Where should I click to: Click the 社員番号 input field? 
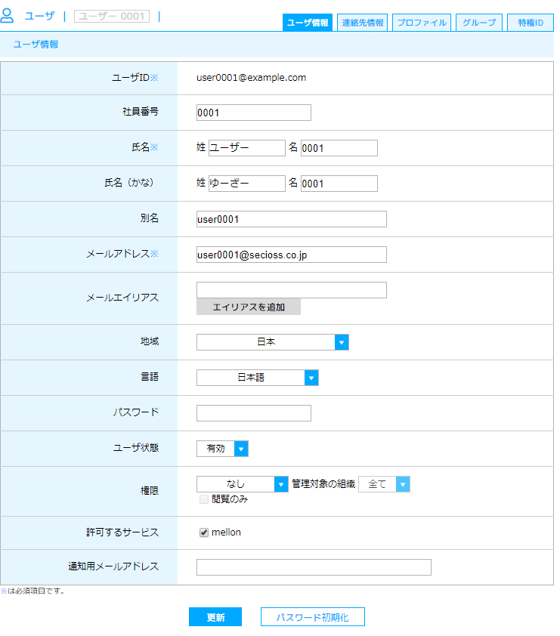tap(254, 112)
